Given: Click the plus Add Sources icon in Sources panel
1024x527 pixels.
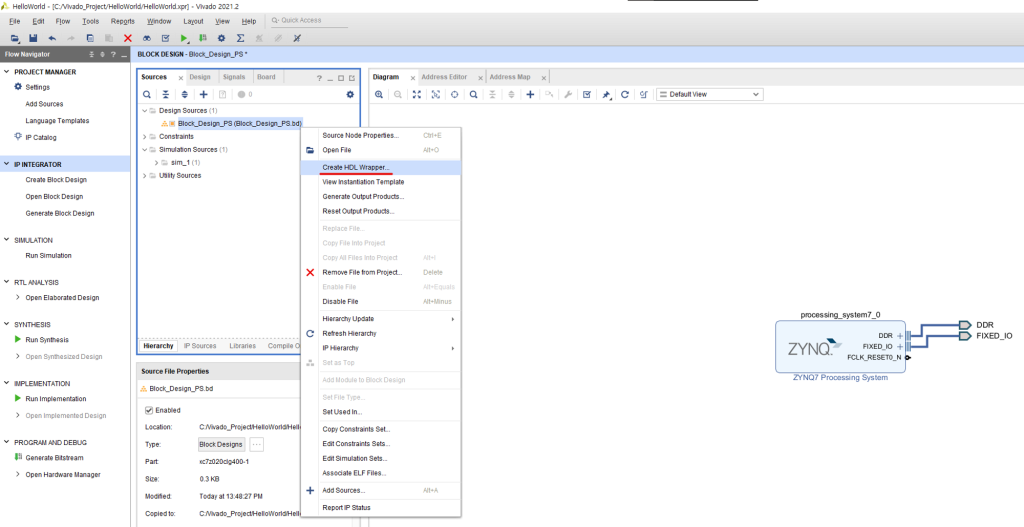Looking at the screenshot, I should tap(204, 95).
